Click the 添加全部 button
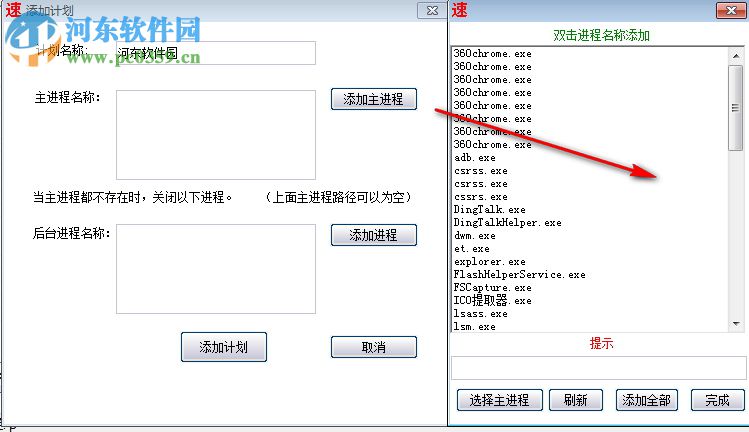The height and width of the screenshot is (432, 749). [646, 400]
